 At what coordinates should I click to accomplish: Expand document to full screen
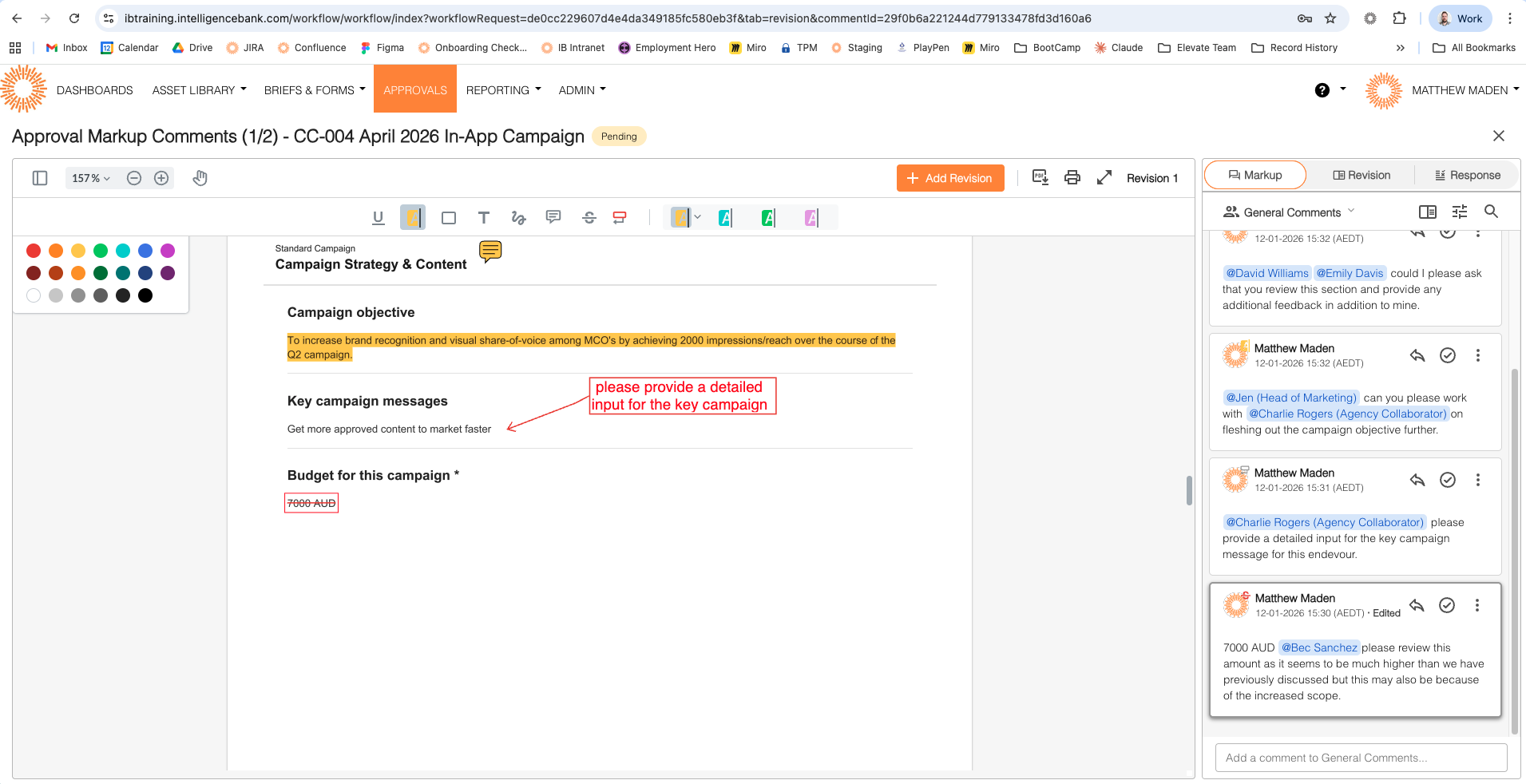1104,177
